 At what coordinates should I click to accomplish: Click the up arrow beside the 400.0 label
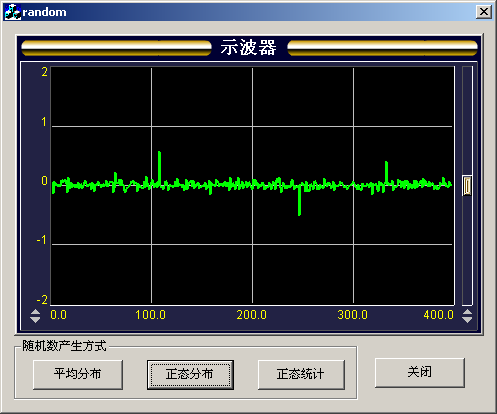pyautogui.click(x=467, y=312)
